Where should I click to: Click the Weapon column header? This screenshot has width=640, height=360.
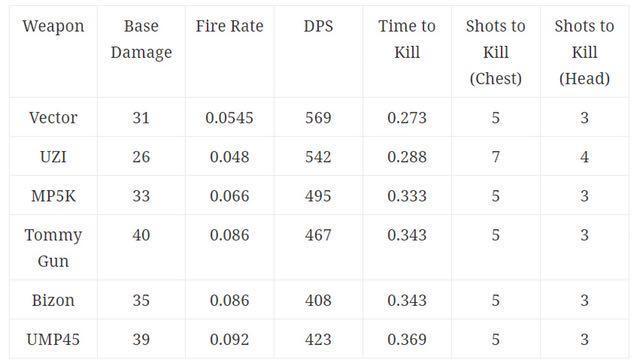pyautogui.click(x=53, y=27)
